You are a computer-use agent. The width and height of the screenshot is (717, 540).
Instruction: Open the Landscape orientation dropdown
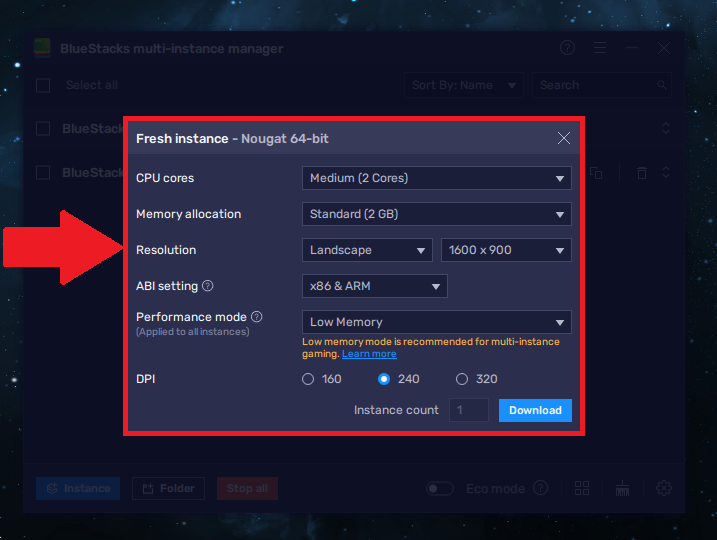[x=366, y=250]
